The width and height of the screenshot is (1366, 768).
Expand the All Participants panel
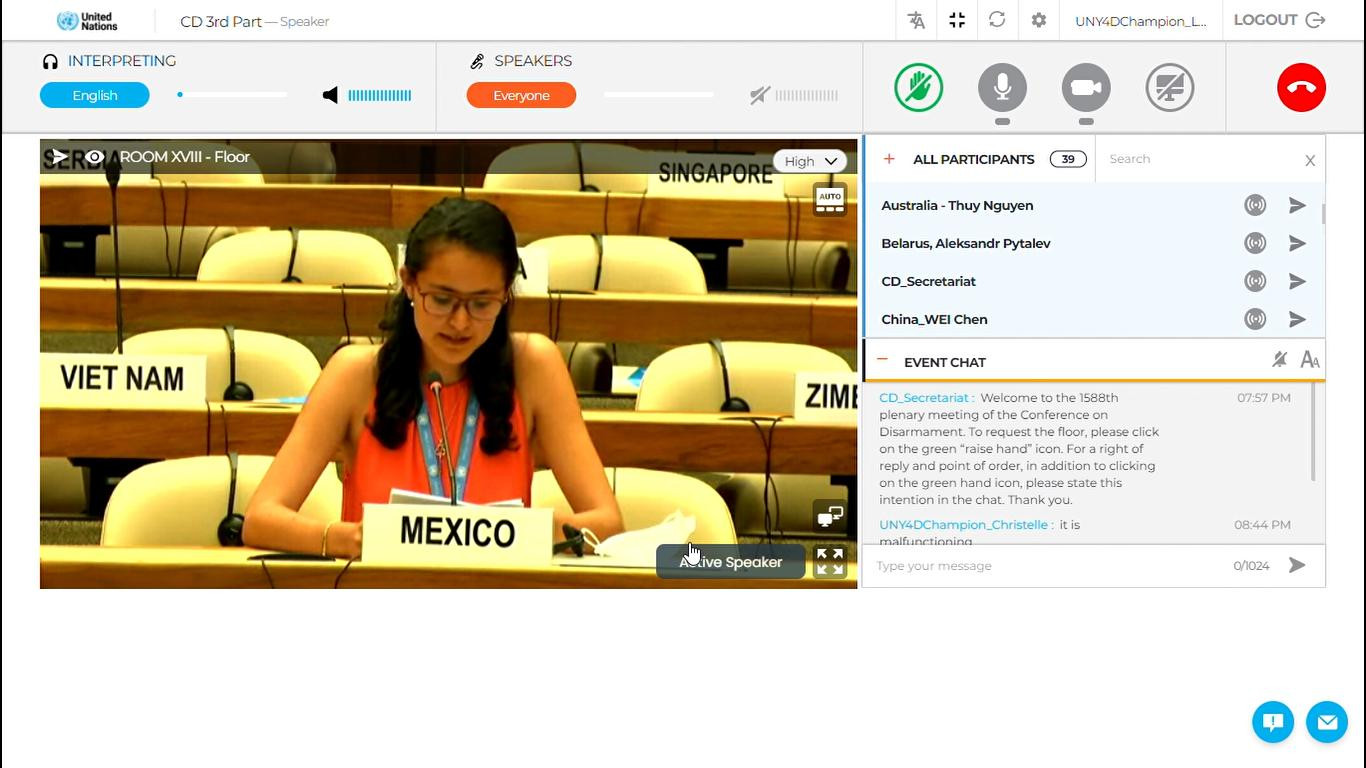(888, 159)
